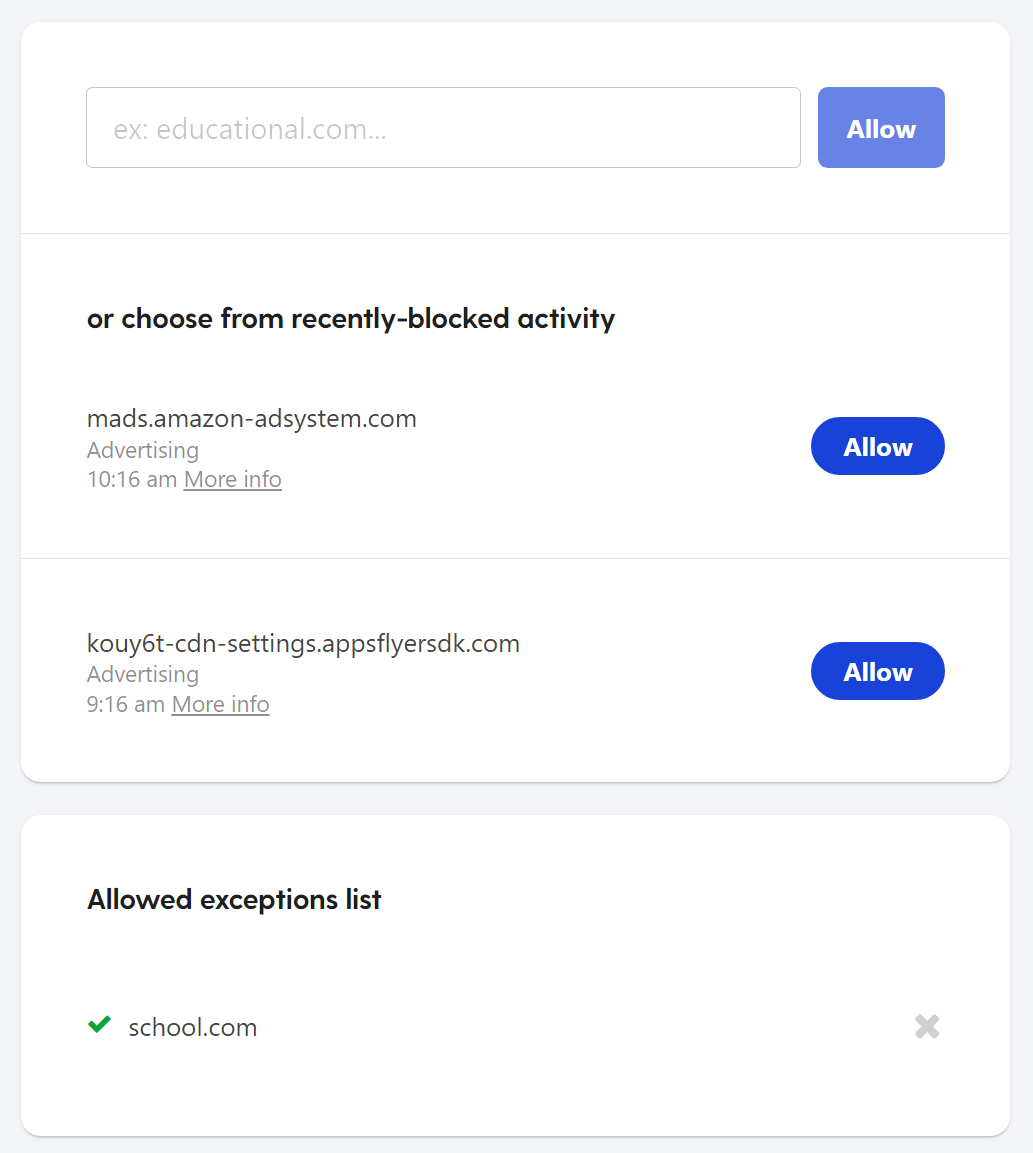Click the kouy6t-cdn-settings.appsflyersdk.com domain name
This screenshot has height=1153, width=1033.
(303, 643)
